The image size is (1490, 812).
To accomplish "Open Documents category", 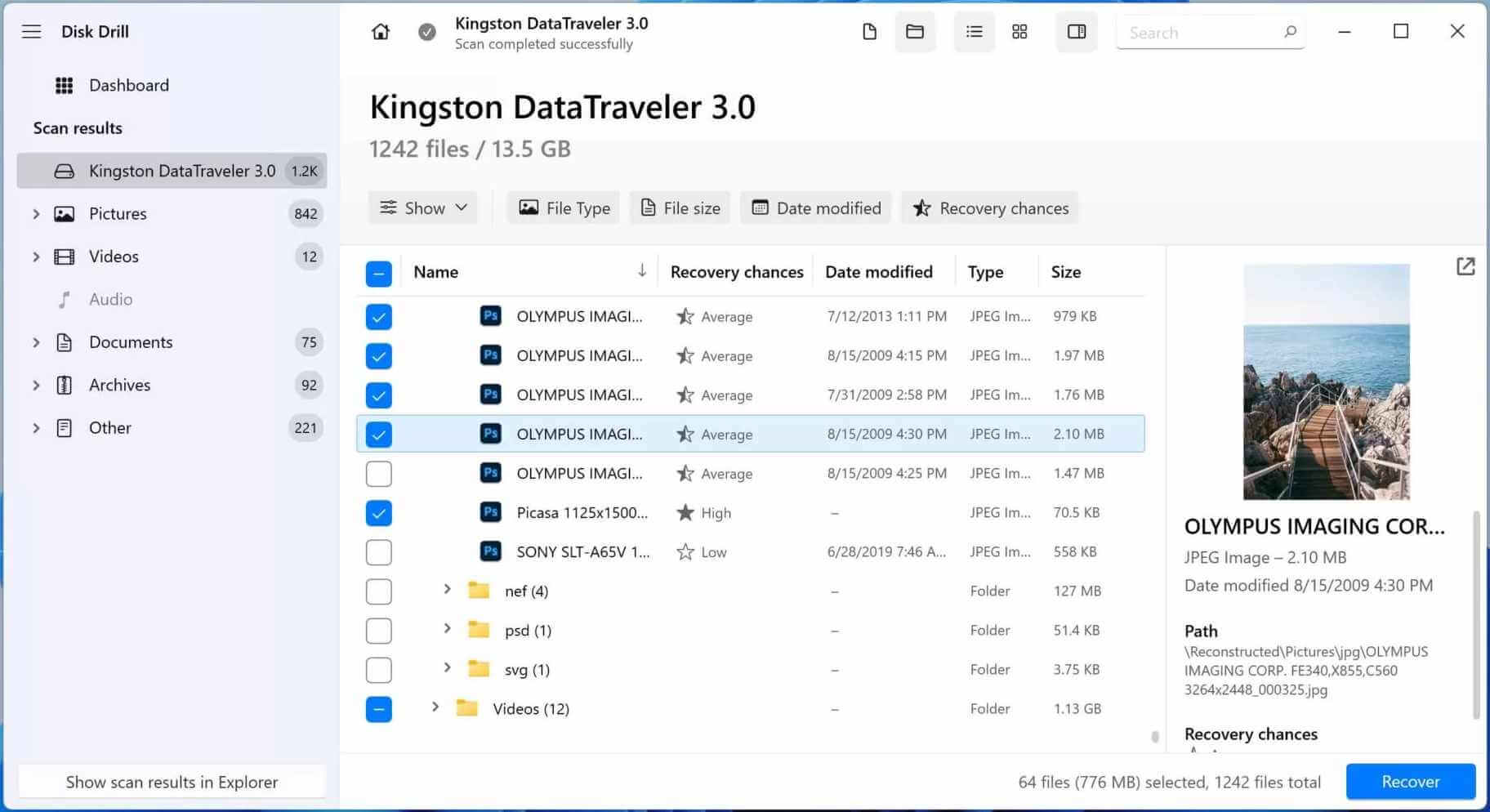I will click(131, 342).
